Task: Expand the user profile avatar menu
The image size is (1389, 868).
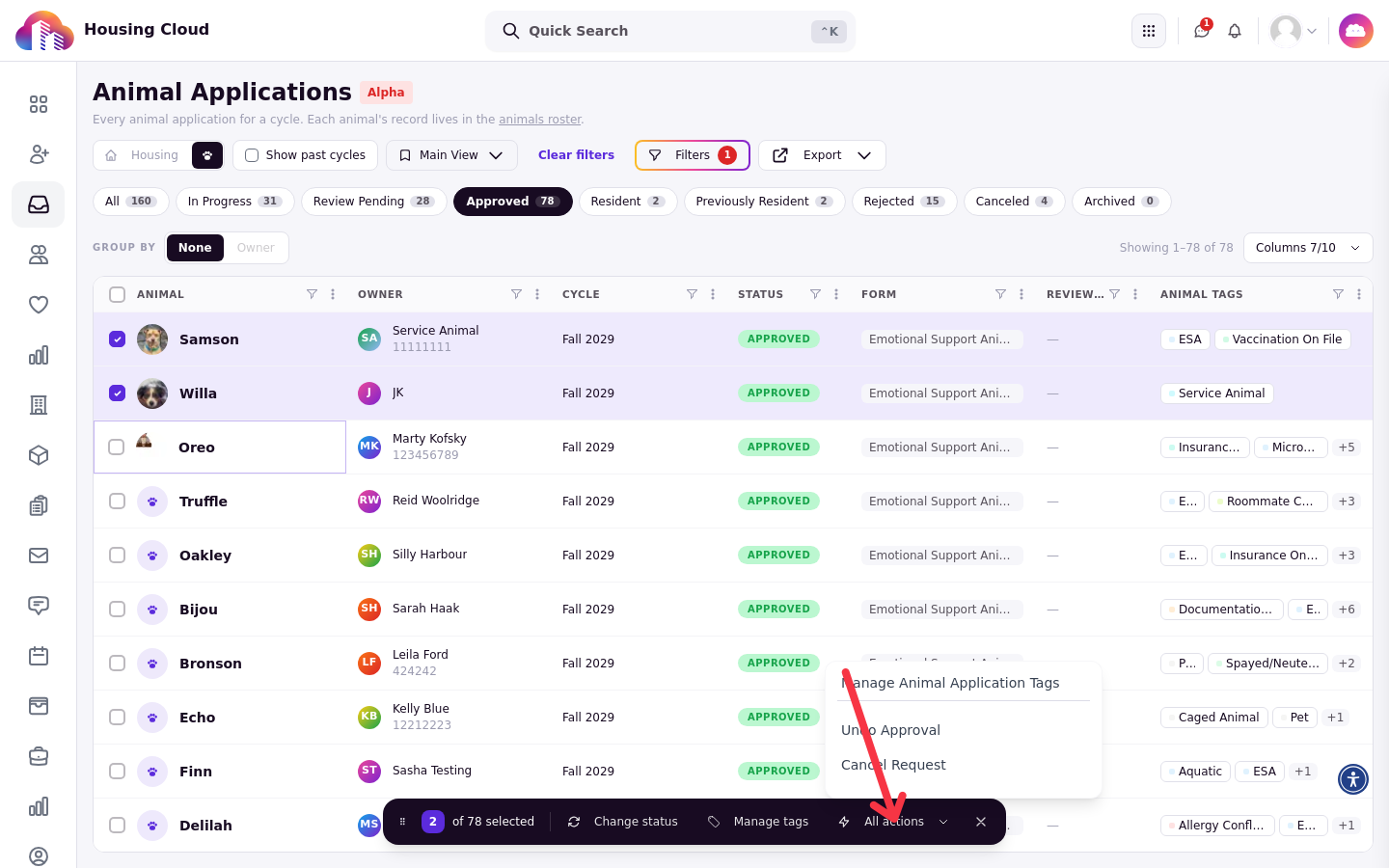Action: [1294, 31]
